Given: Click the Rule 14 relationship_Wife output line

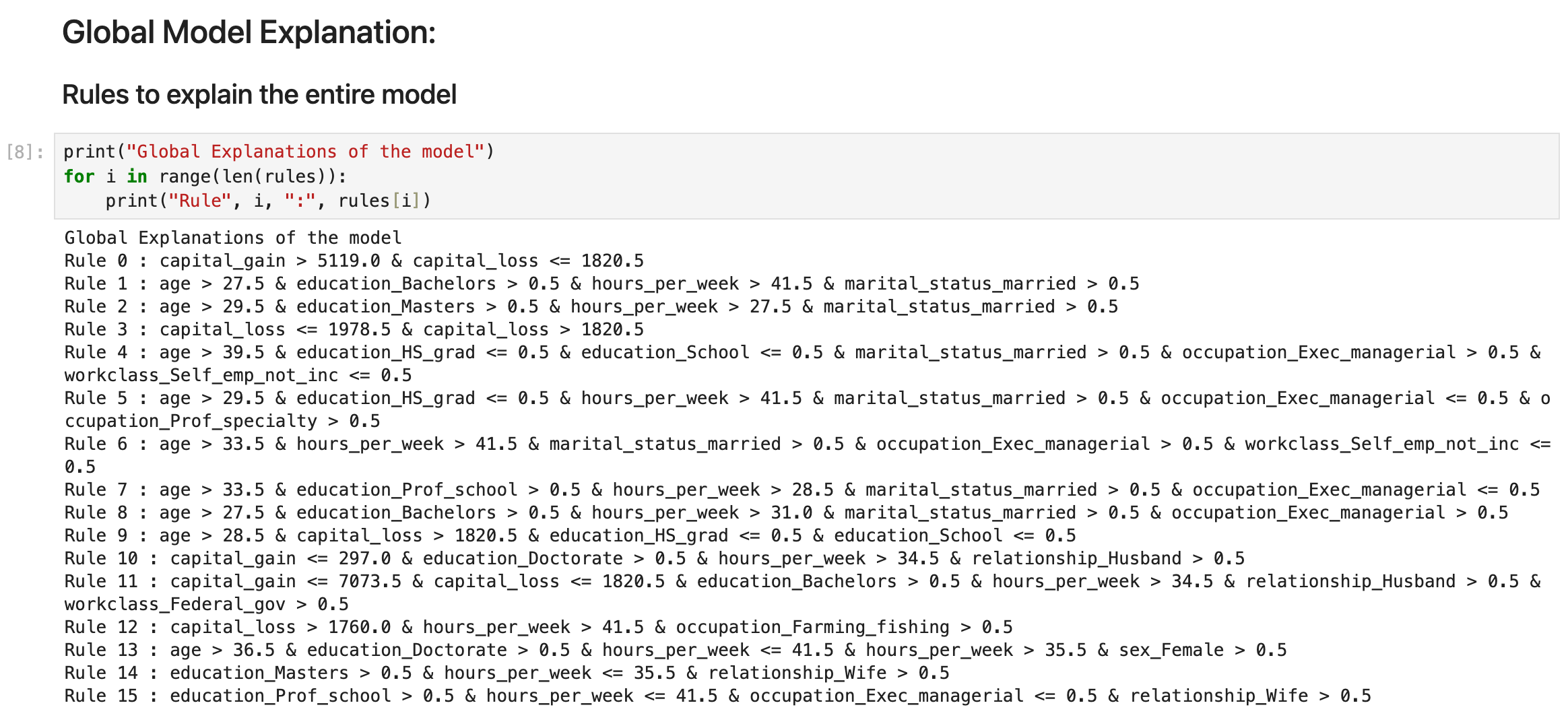Looking at the screenshot, I should [507, 673].
